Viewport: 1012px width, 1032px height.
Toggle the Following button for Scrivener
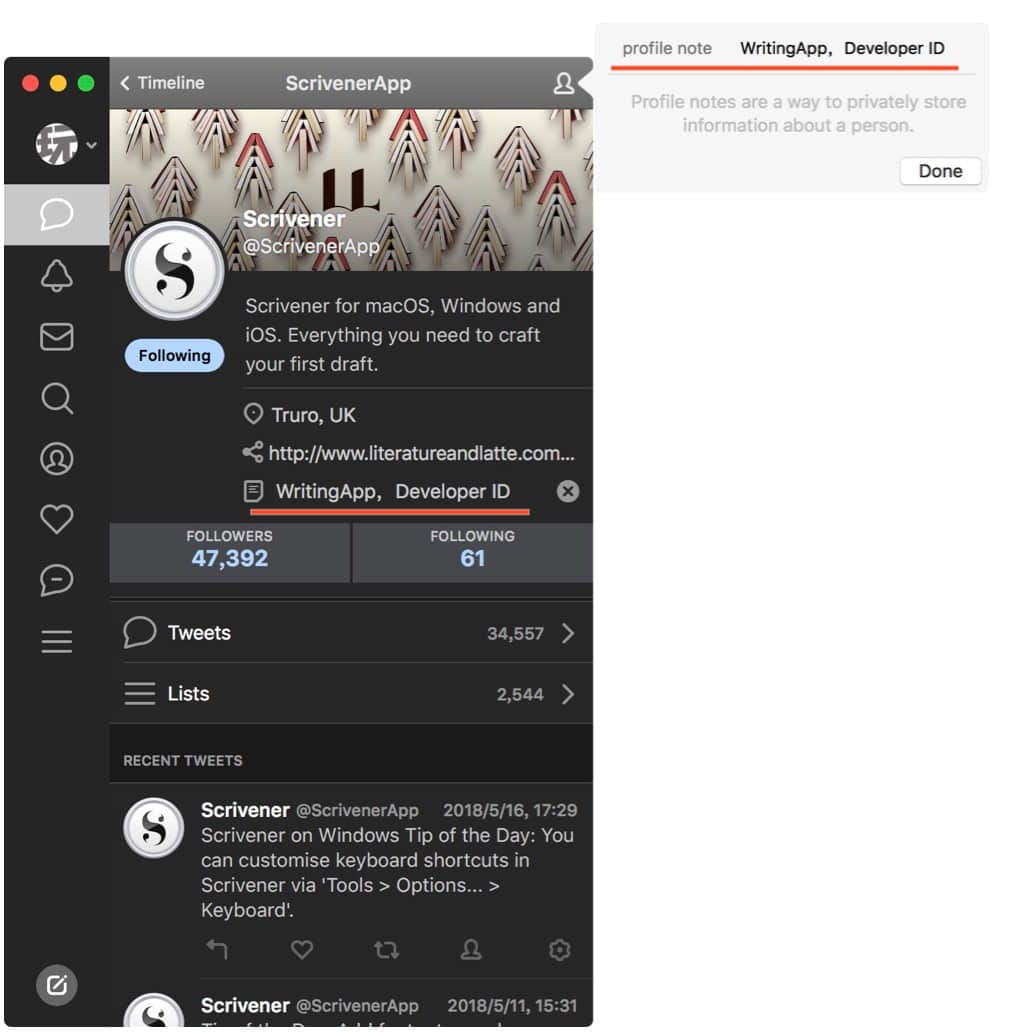coord(174,355)
